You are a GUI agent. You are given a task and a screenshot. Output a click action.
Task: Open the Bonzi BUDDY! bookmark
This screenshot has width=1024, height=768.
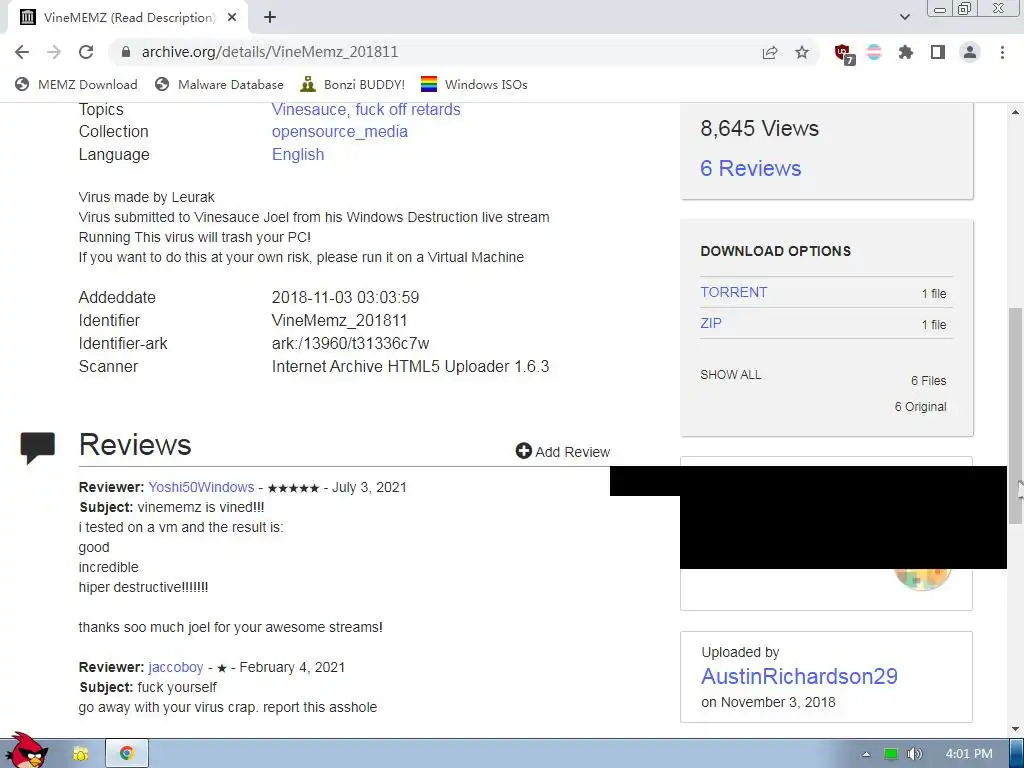353,84
